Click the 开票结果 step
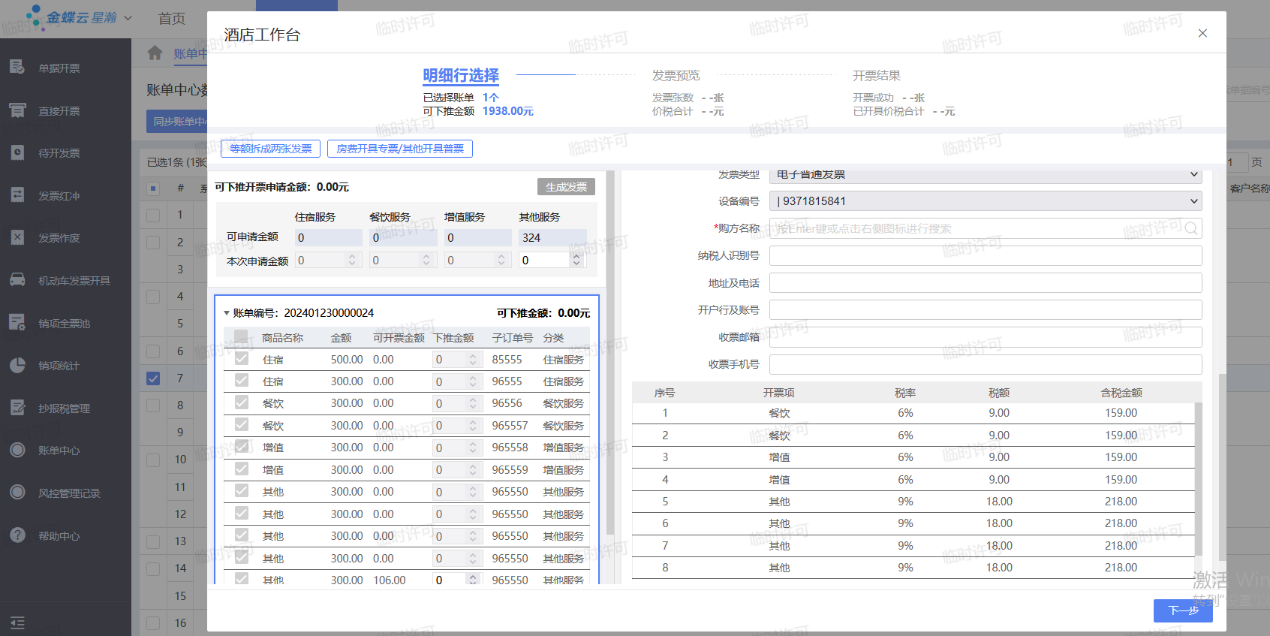Viewport: 1270px width, 636px height. (877, 75)
